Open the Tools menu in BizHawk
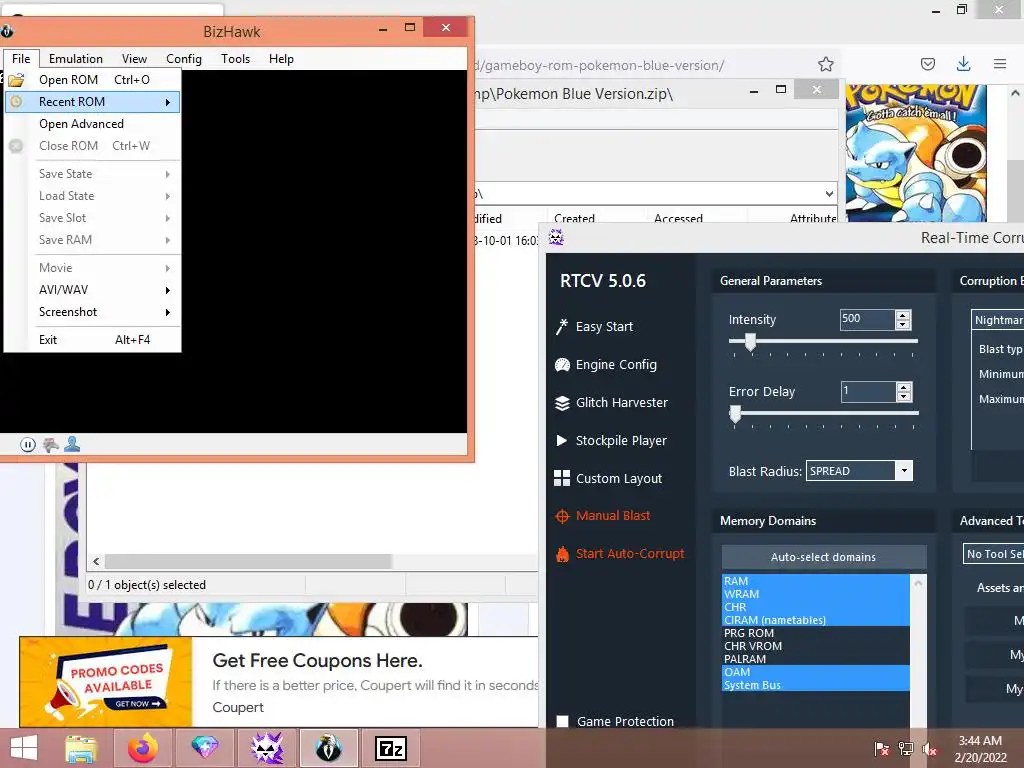 pos(235,59)
